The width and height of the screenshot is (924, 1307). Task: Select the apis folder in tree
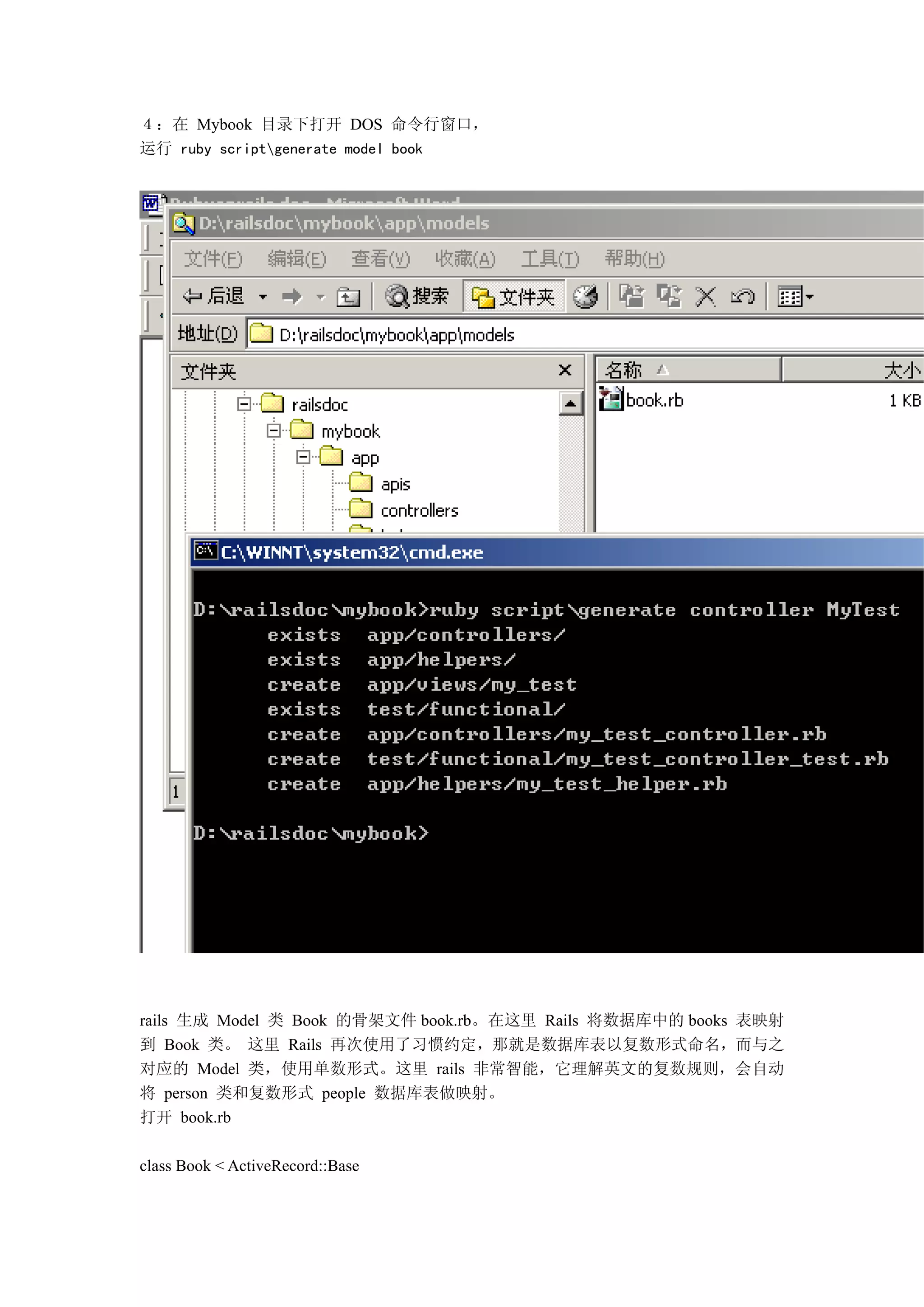[x=395, y=485]
